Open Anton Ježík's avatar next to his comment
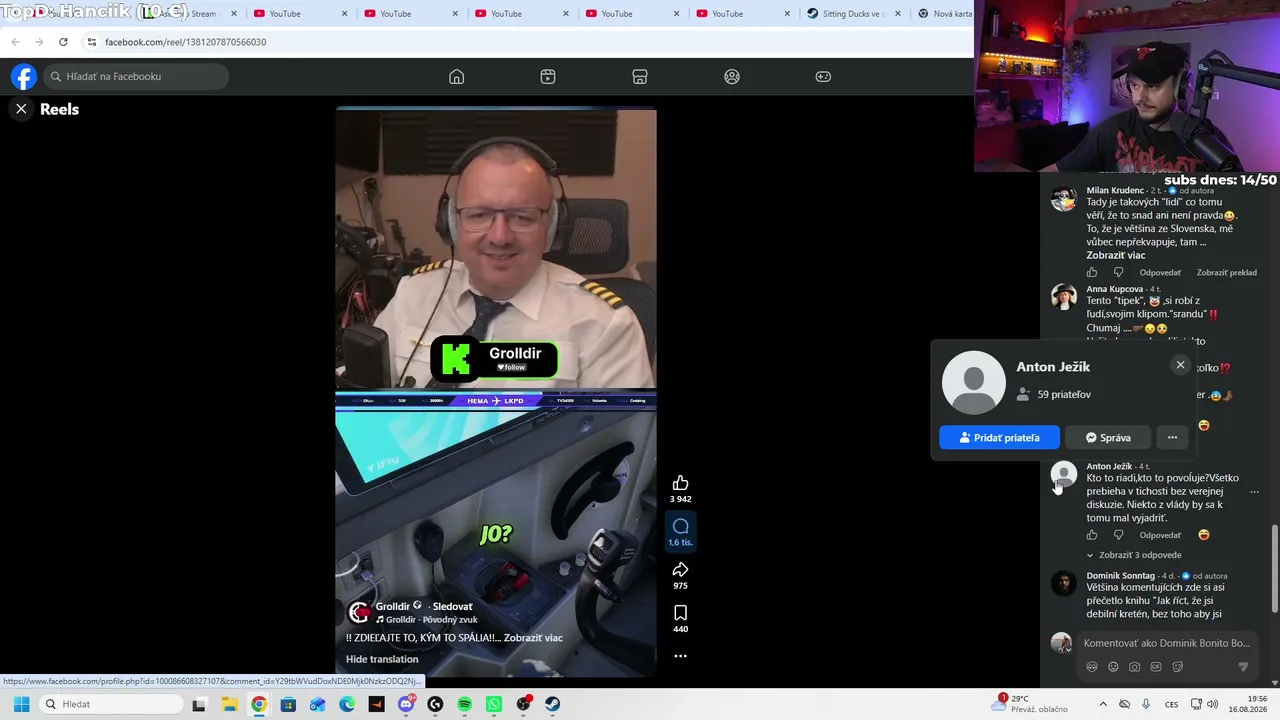 pyautogui.click(x=1063, y=475)
